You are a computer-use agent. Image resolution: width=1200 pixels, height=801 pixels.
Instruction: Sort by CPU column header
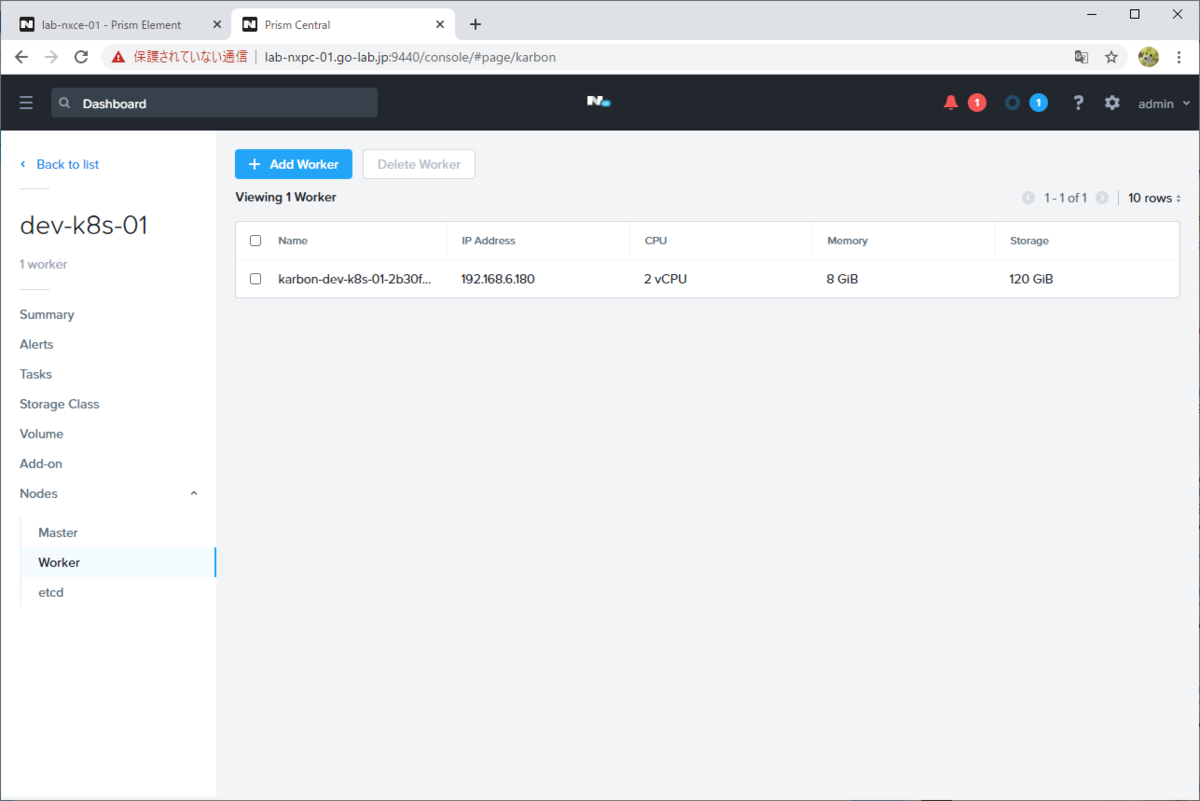coord(655,241)
